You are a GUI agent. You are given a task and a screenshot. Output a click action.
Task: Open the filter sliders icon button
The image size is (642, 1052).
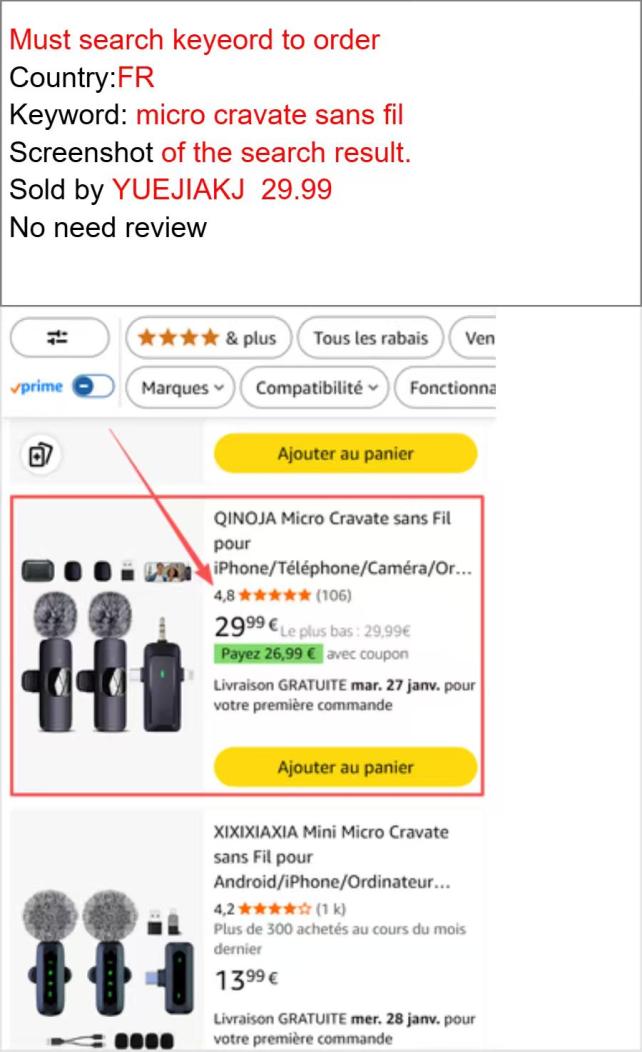click(x=59, y=337)
